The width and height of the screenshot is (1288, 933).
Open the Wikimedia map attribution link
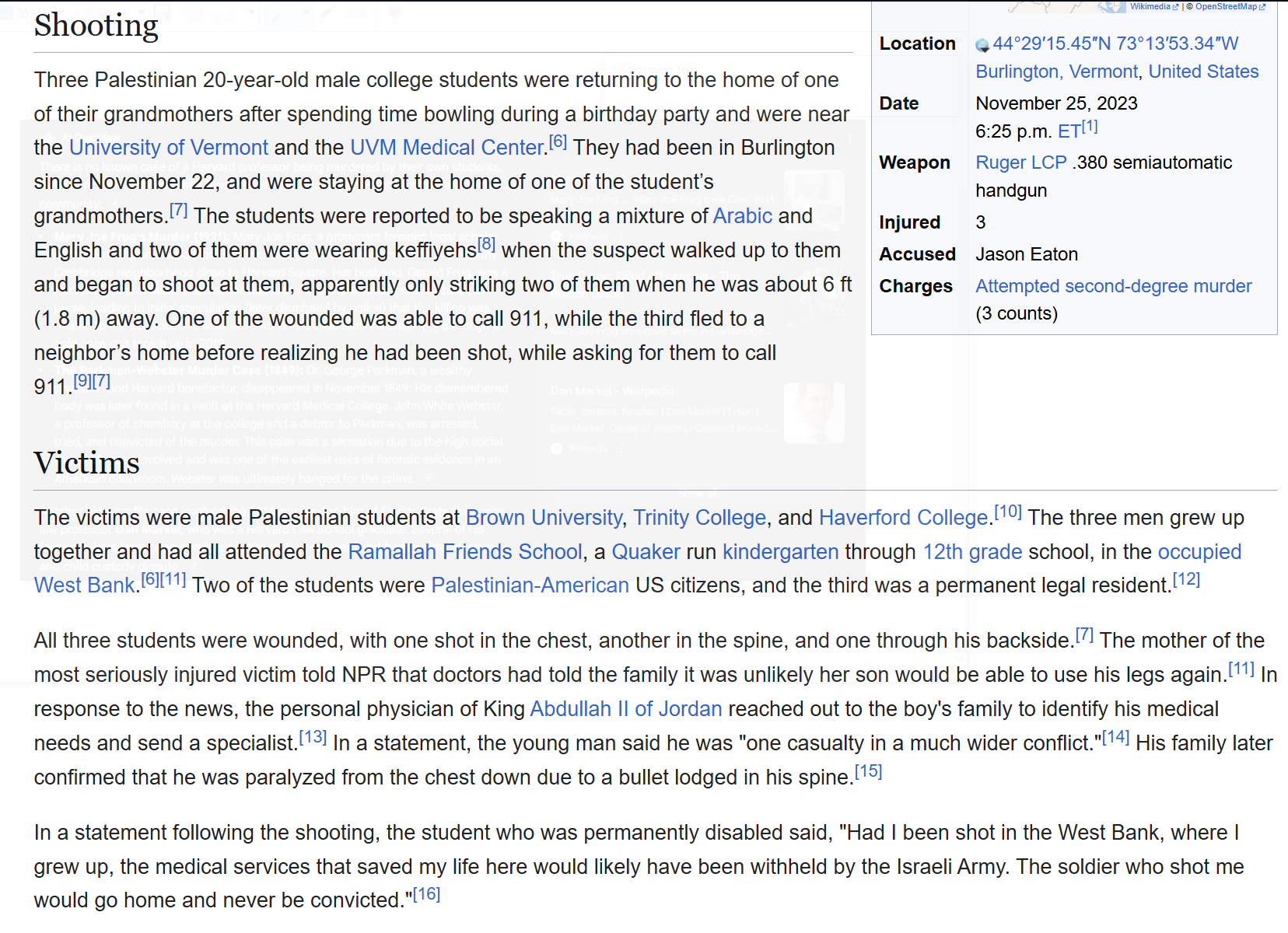pyautogui.click(x=1154, y=7)
